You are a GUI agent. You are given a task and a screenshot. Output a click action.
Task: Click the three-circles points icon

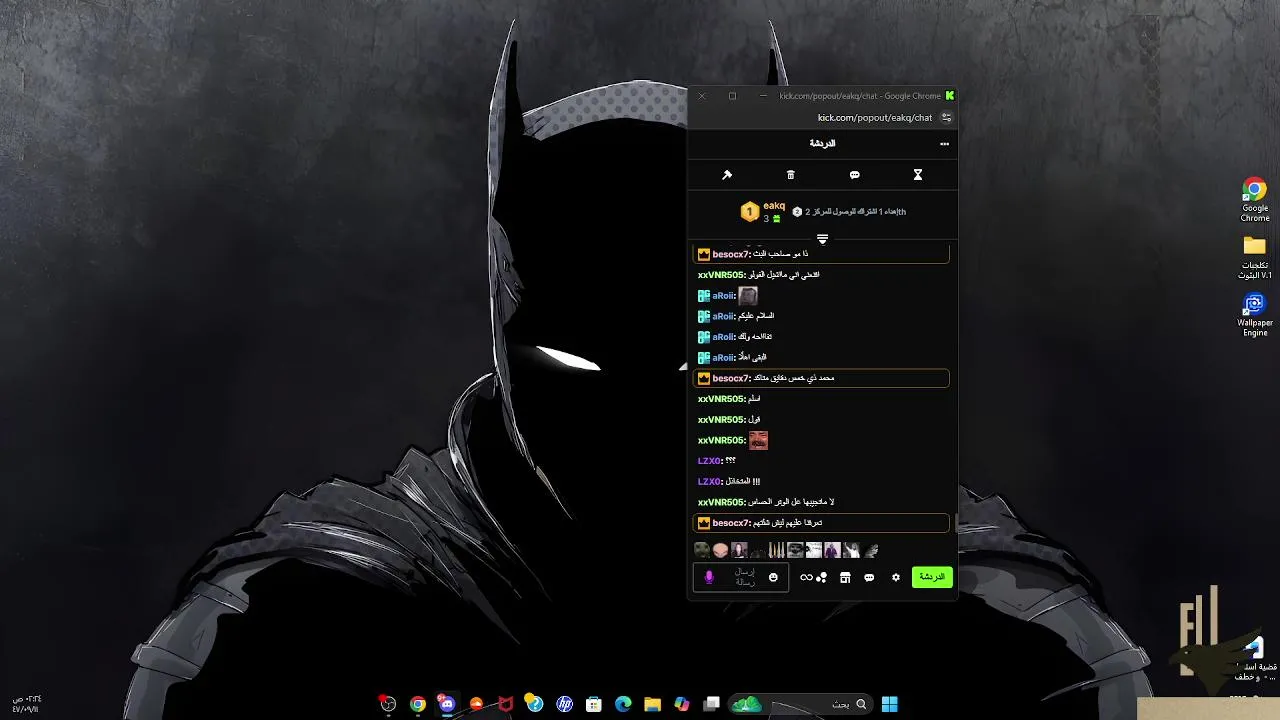click(x=822, y=577)
